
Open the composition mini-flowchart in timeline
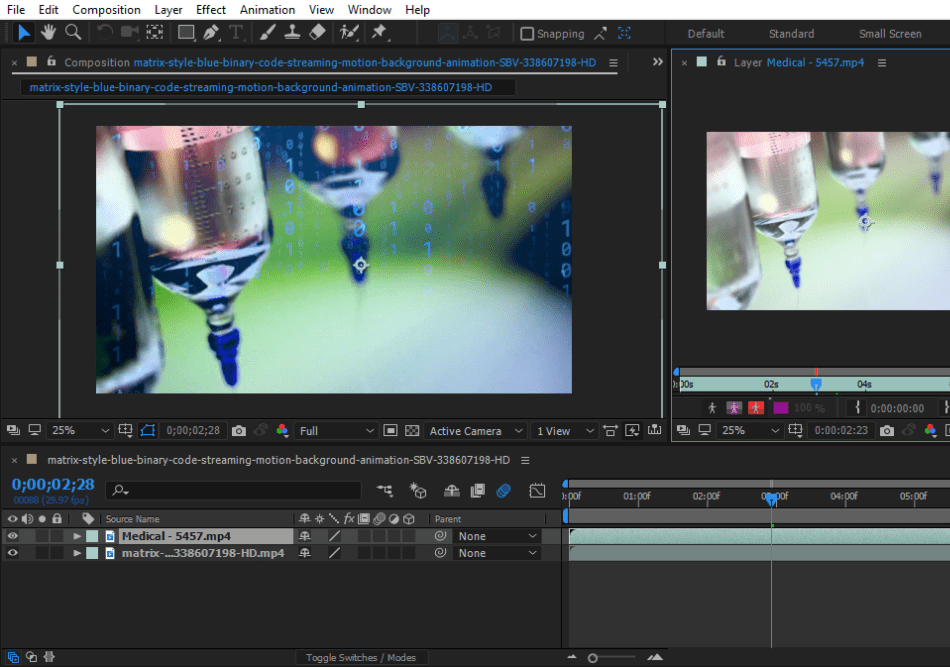[385, 490]
